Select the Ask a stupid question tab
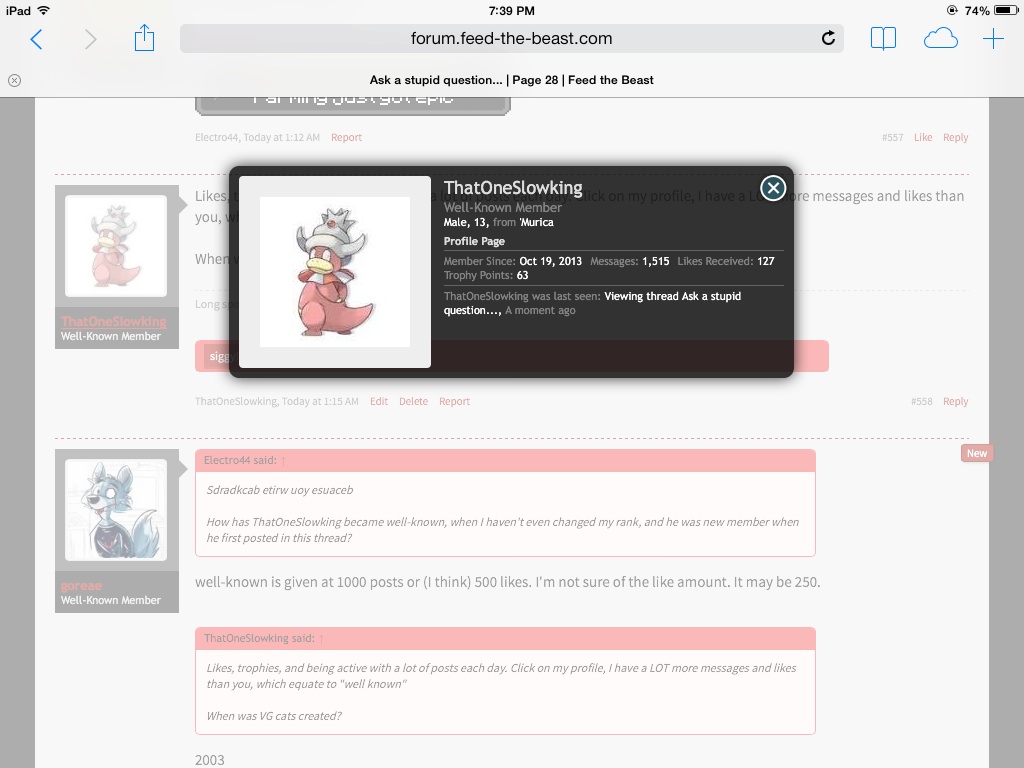The image size is (1024, 768). point(511,80)
